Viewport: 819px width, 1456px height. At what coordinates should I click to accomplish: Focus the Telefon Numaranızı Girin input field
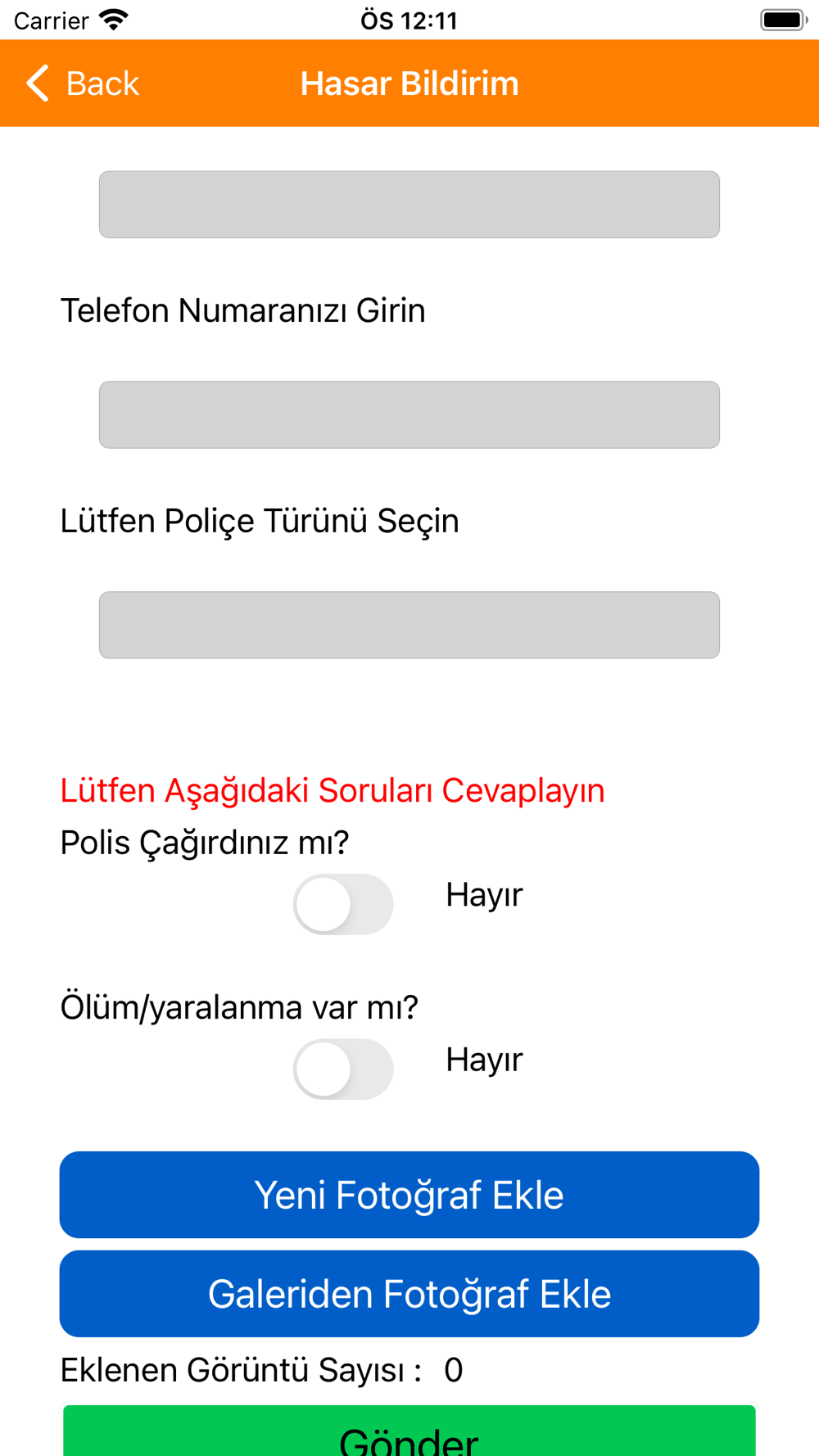coord(409,414)
